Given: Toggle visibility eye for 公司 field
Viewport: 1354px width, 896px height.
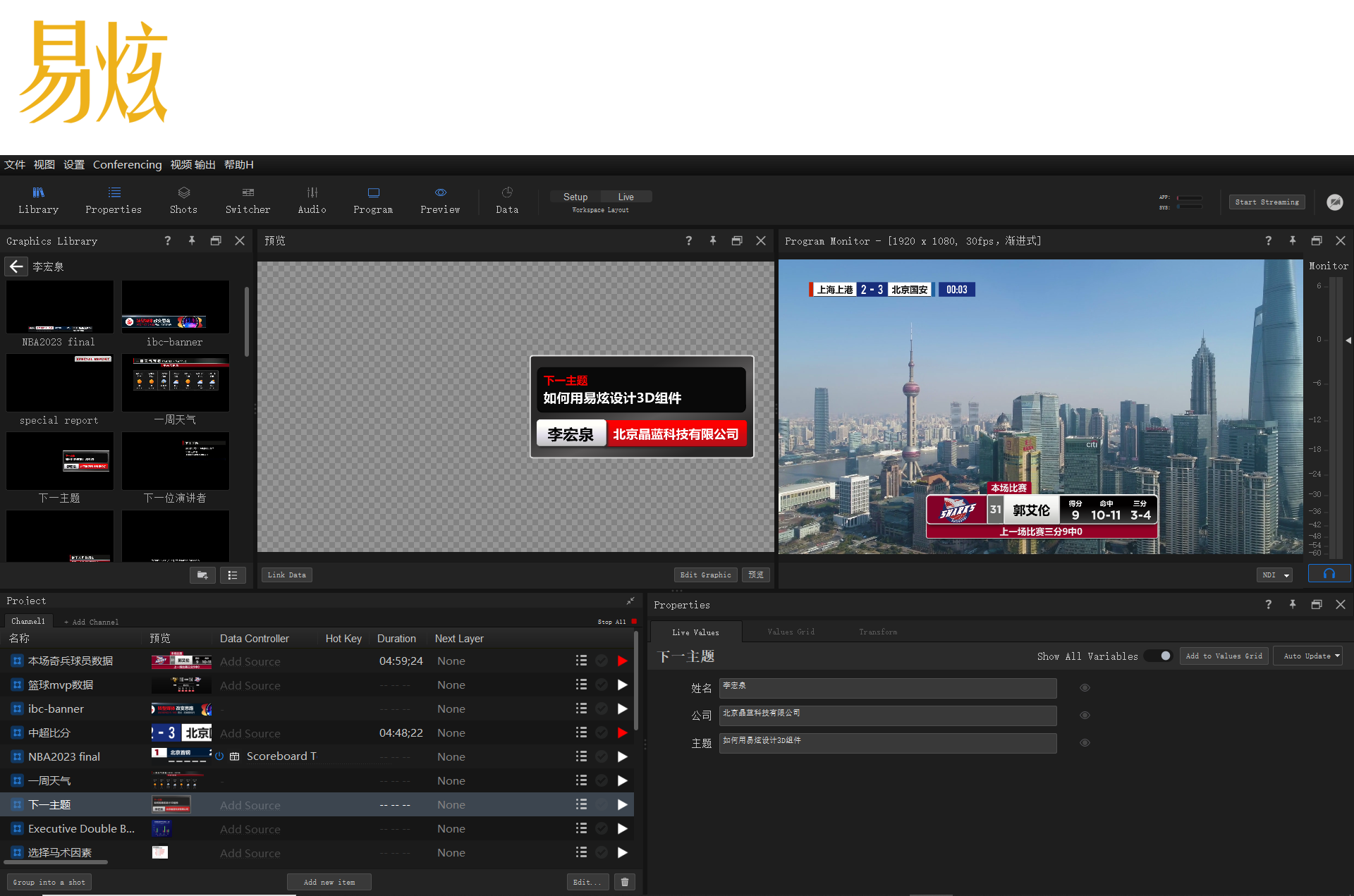Looking at the screenshot, I should pos(1085,715).
